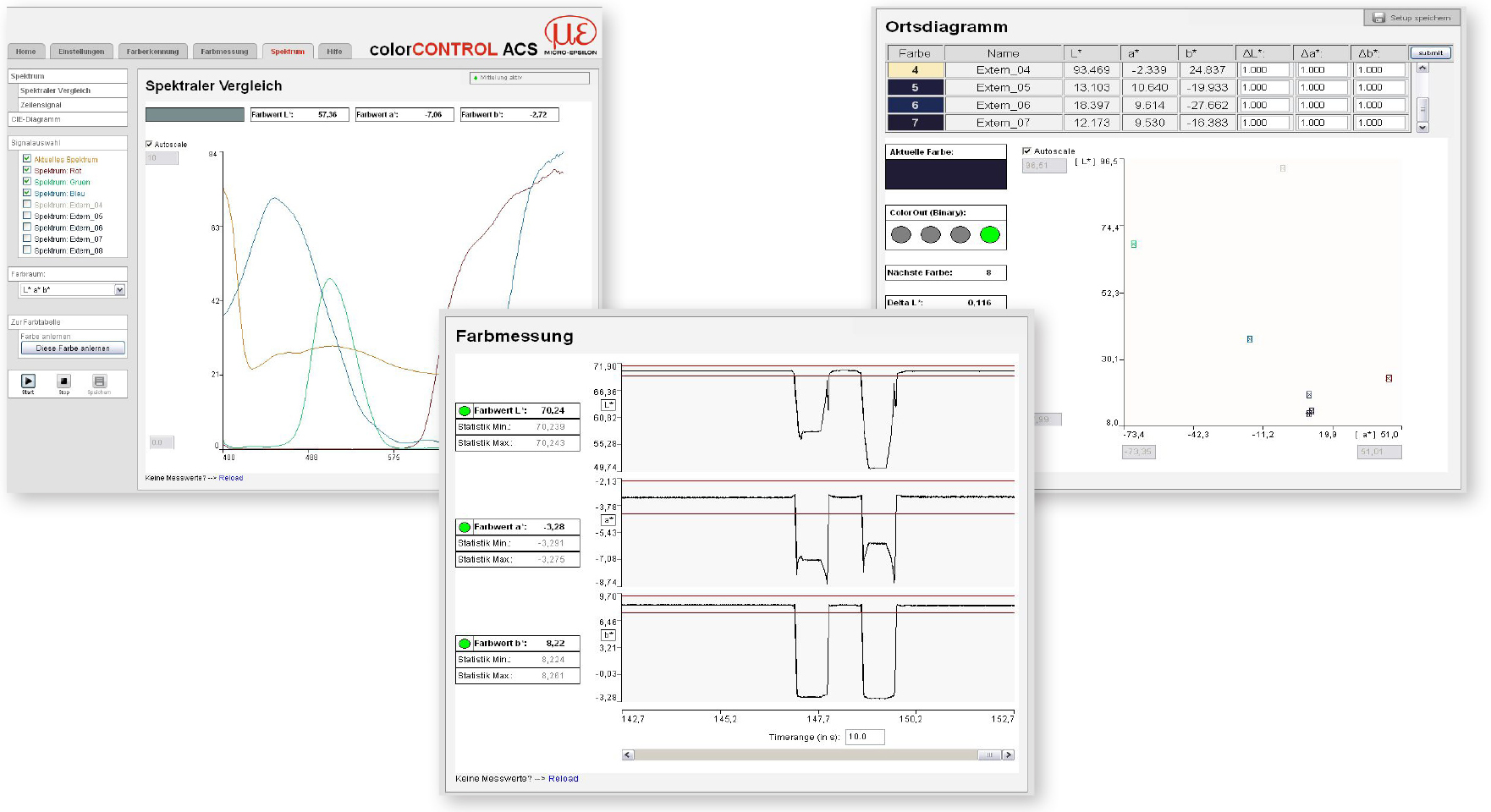The image size is (1491, 812).
Task: Click Farbe 5 color cell
Action: point(915,88)
